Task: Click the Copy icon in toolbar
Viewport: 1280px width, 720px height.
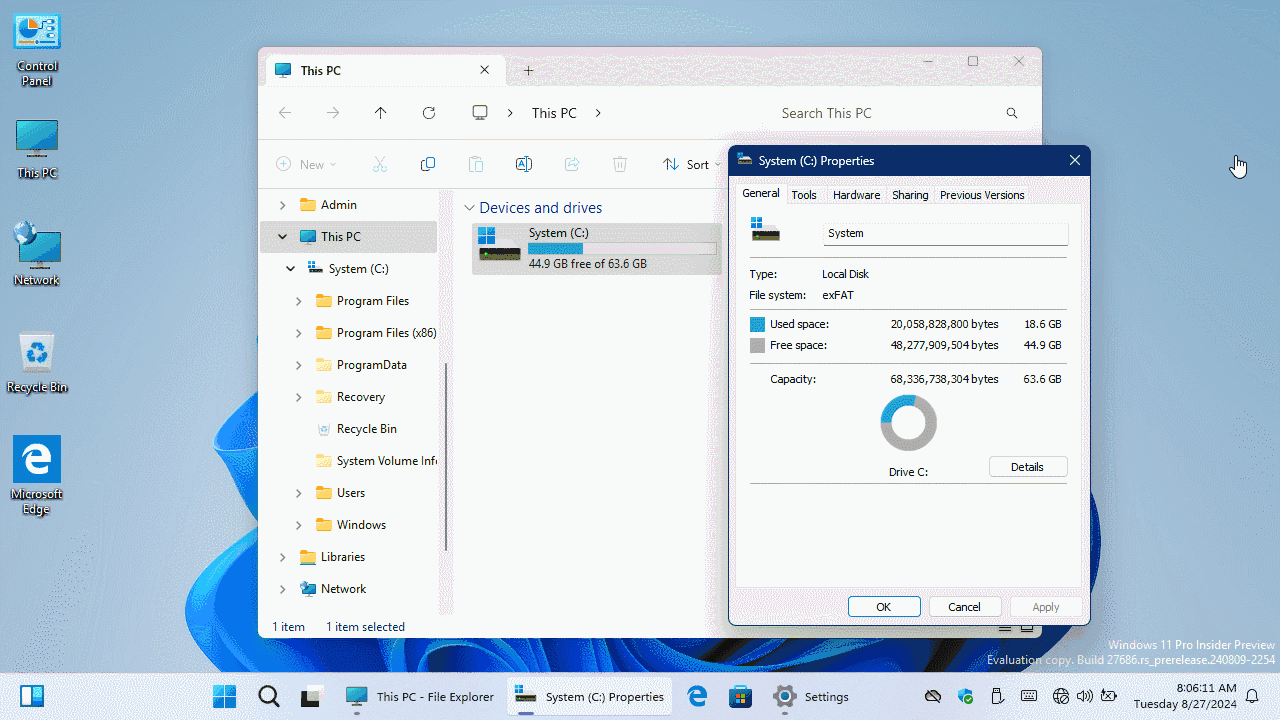Action: tap(428, 164)
